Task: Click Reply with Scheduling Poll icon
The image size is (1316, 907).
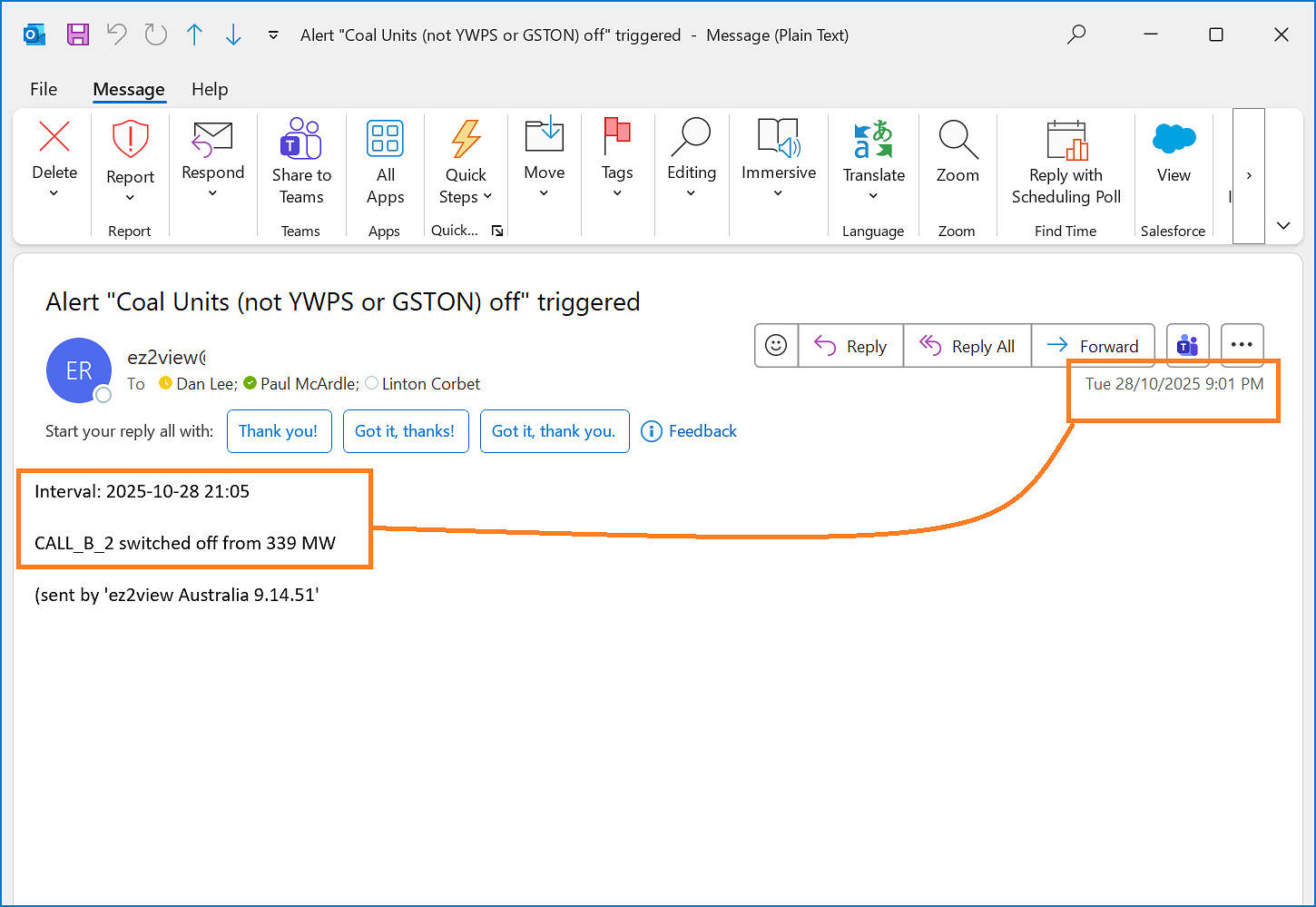Action: point(1066,139)
